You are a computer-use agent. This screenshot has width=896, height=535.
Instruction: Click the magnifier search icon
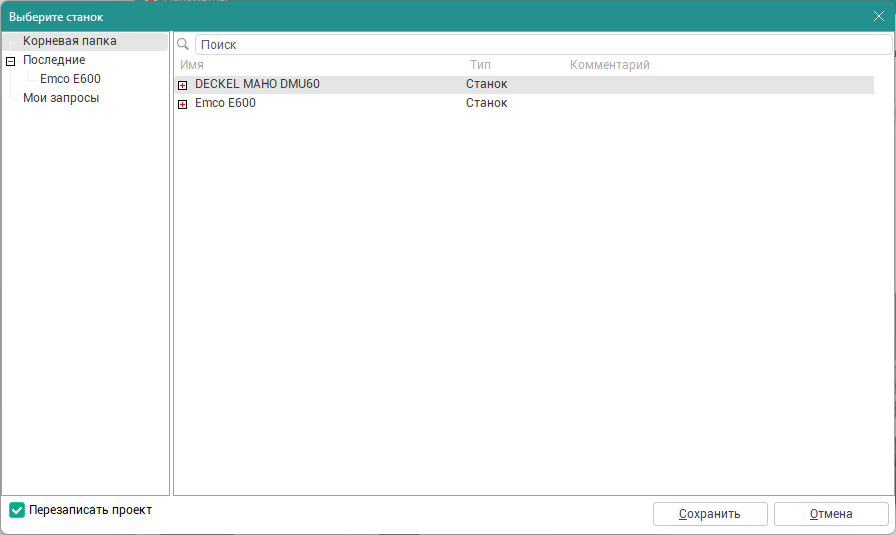[183, 45]
